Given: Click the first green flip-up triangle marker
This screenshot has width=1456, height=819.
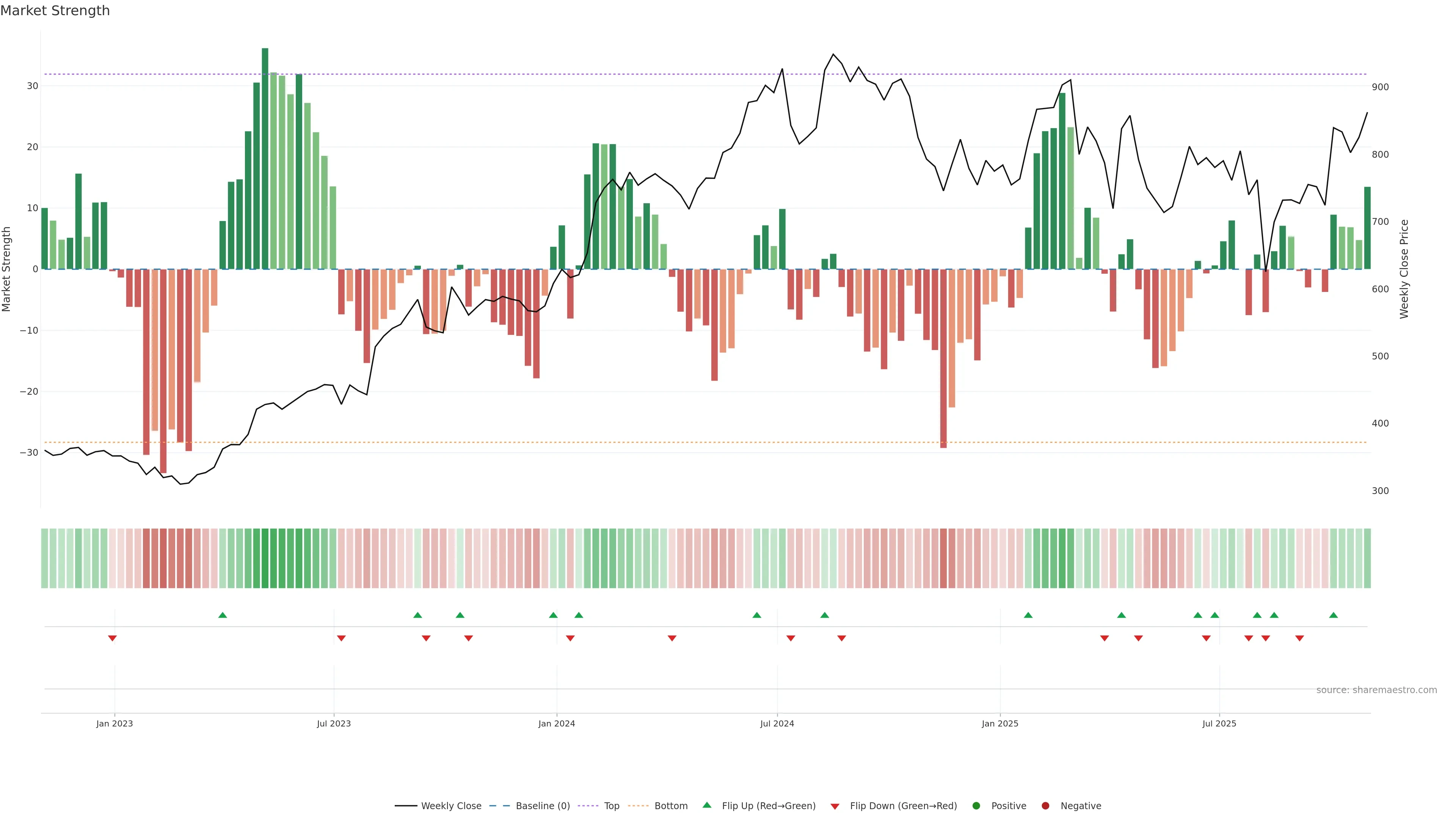Looking at the screenshot, I should (223, 615).
